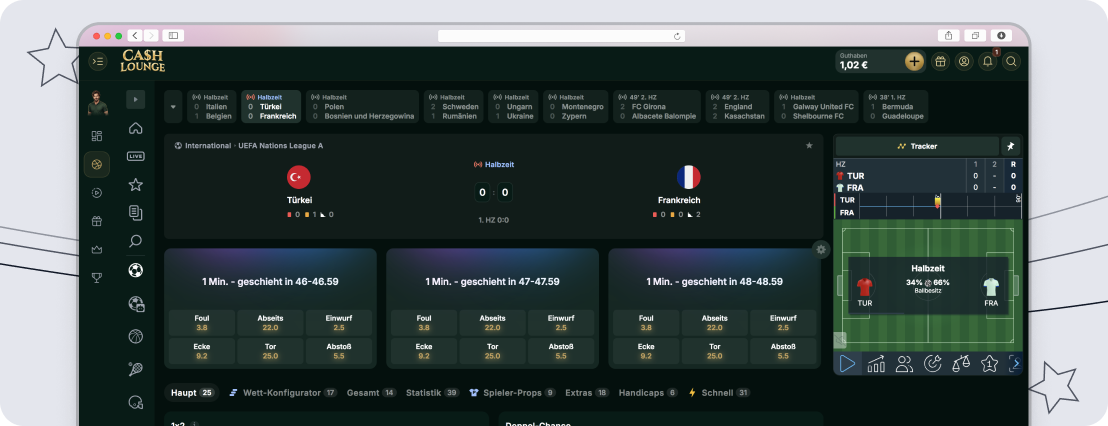
Task: Select Galway United vs Shelbourne FC match
Action: (816, 107)
